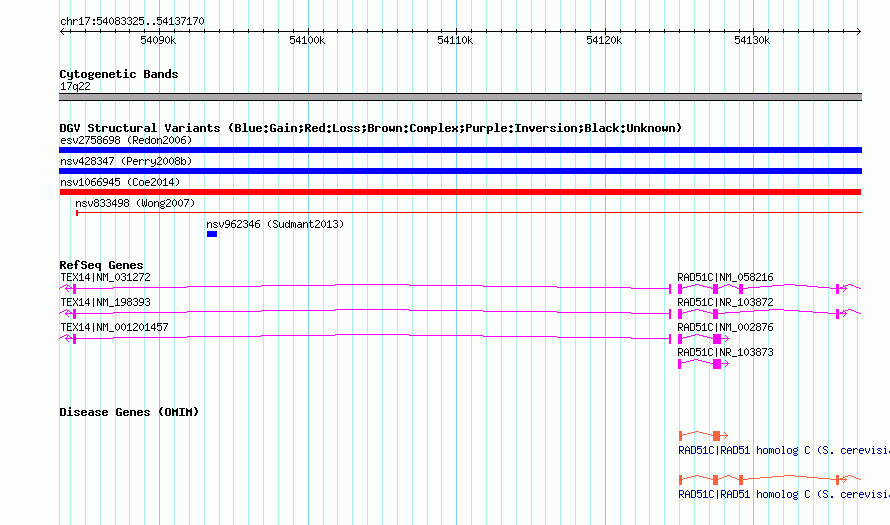This screenshot has height=525, width=890.
Task: Select the small blue nsv962346 gain block
Action: [212, 234]
